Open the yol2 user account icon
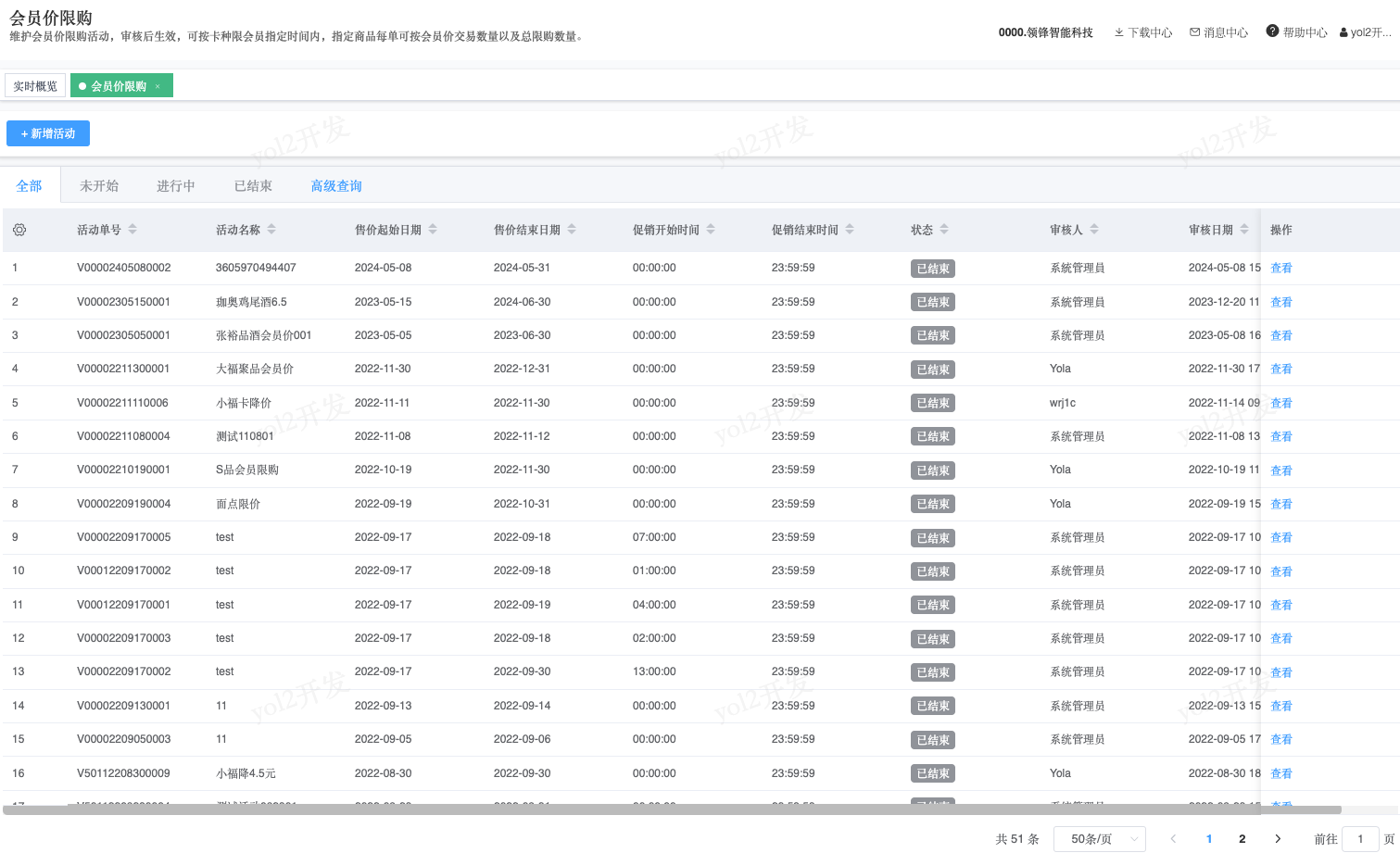This screenshot has height=853, width=1400. [x=1343, y=32]
